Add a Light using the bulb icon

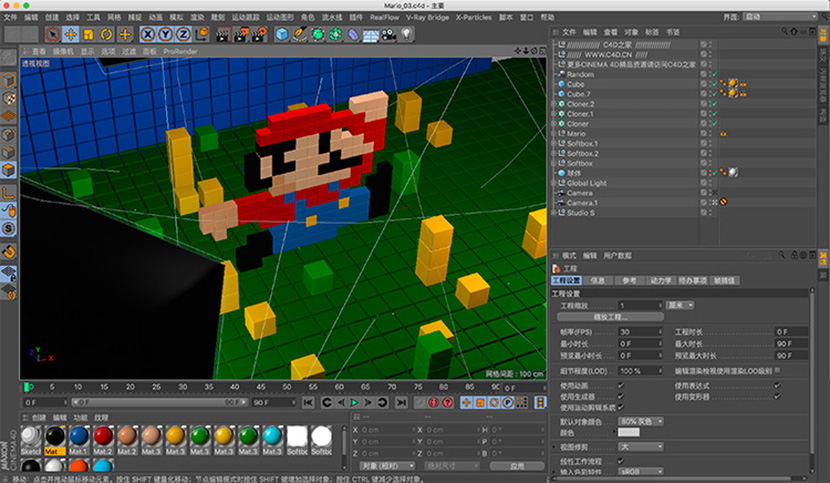coord(407,34)
